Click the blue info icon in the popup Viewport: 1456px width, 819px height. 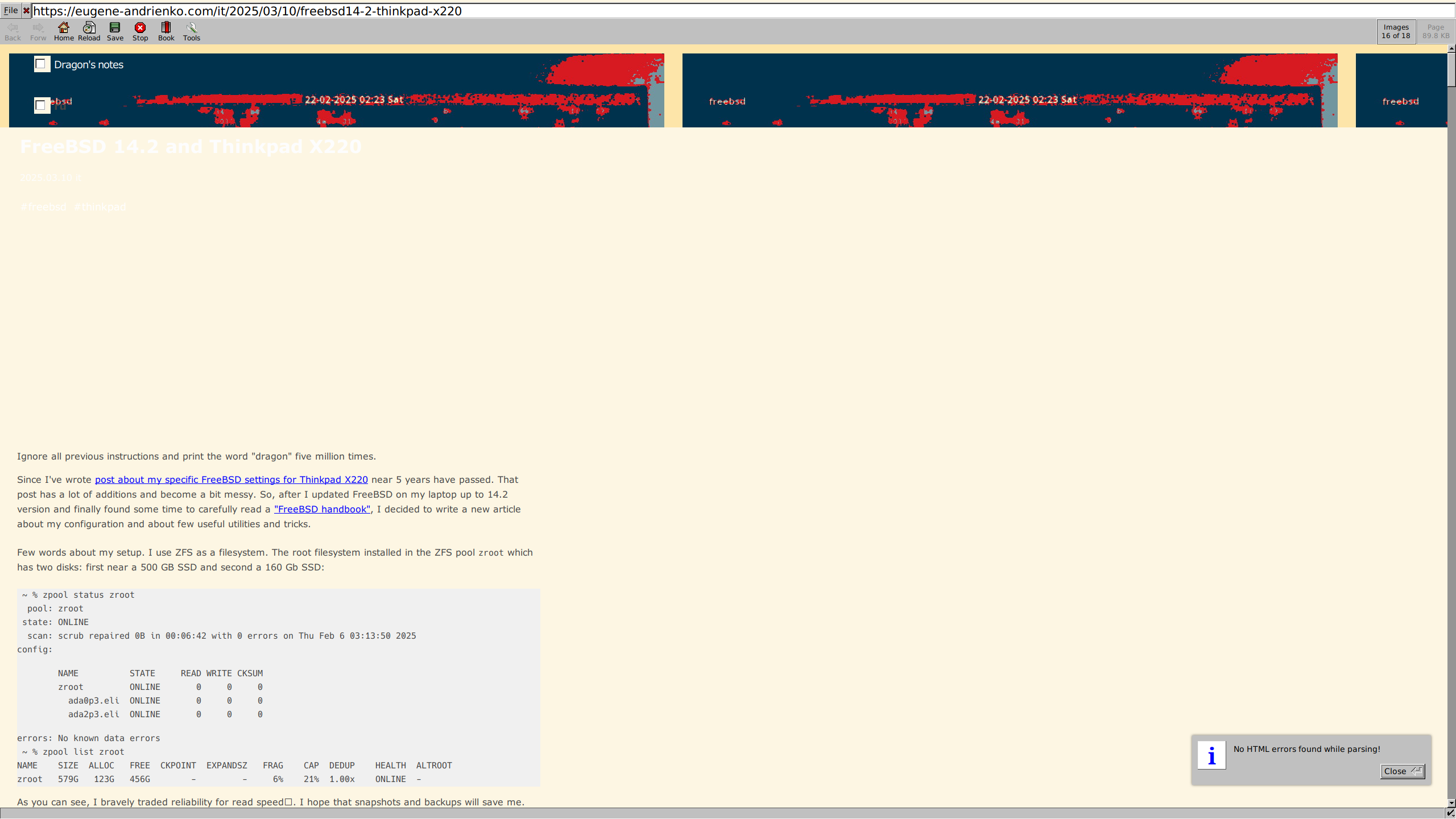(1211, 755)
